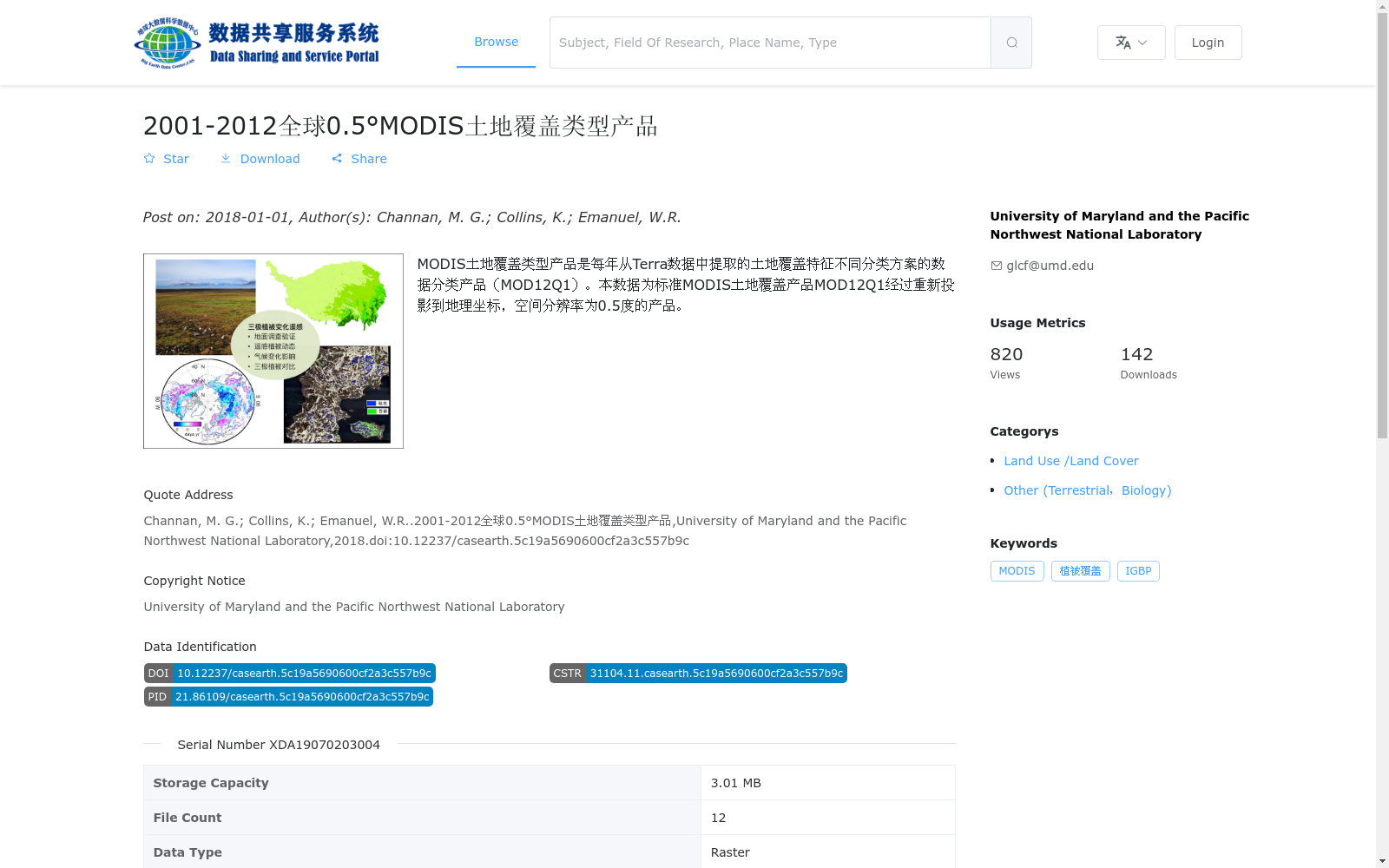Click the Quote Address citation text
The image size is (1389, 868).
point(525,530)
